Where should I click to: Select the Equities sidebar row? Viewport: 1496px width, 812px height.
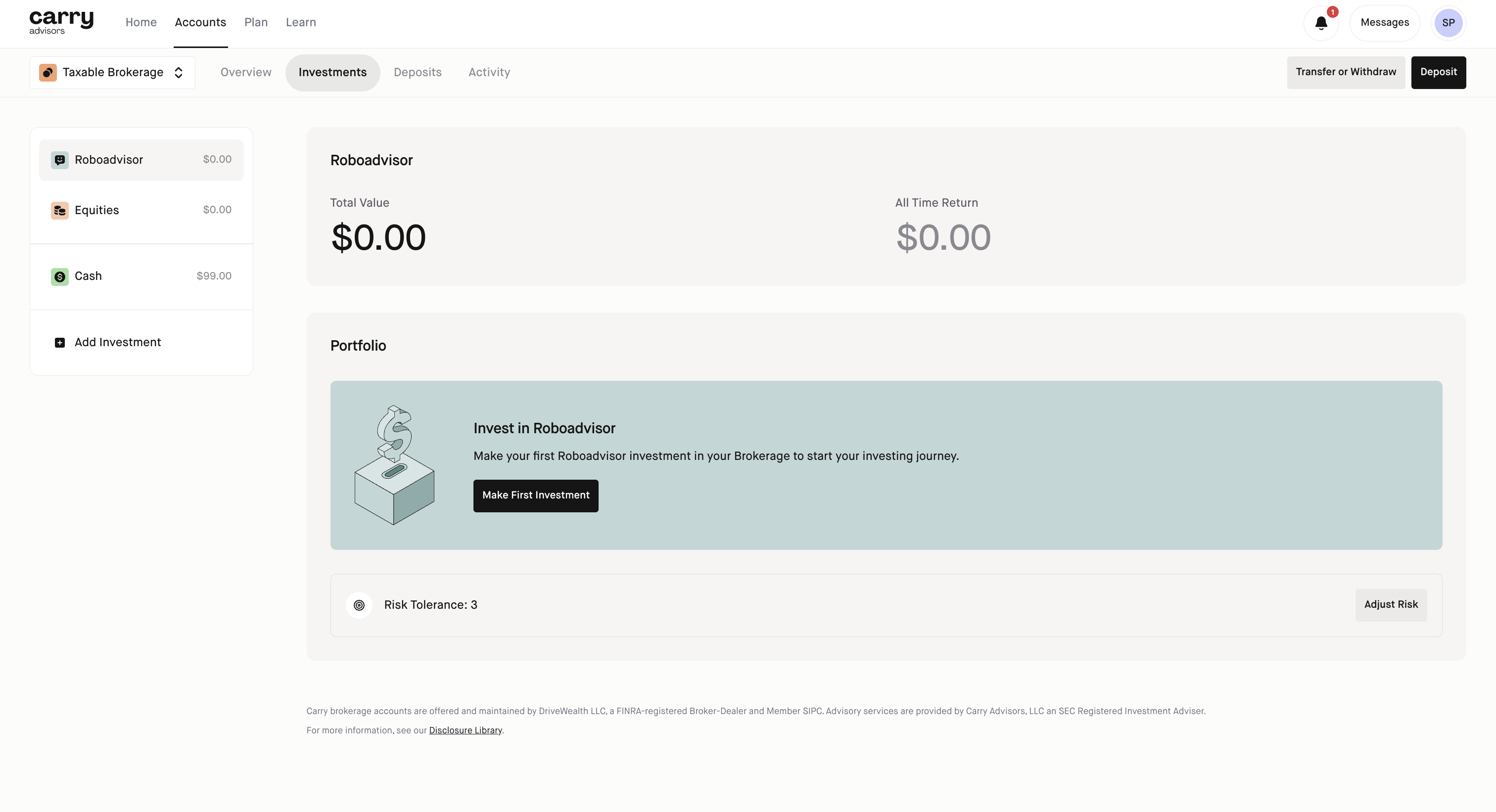click(x=141, y=210)
